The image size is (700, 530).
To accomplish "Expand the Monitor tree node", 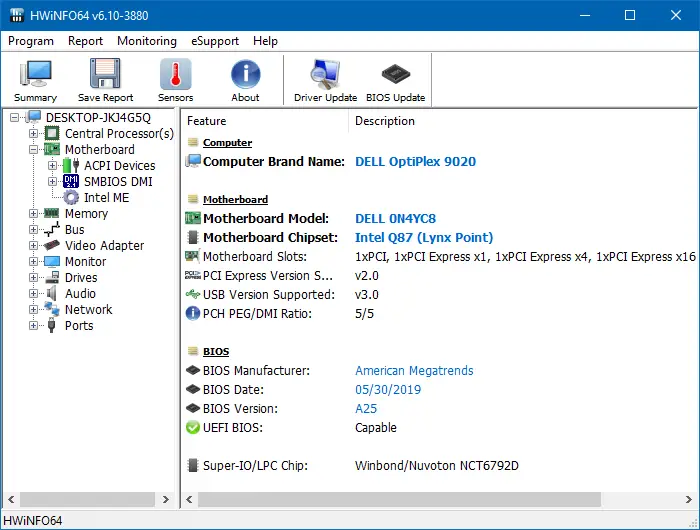I will (33, 262).
